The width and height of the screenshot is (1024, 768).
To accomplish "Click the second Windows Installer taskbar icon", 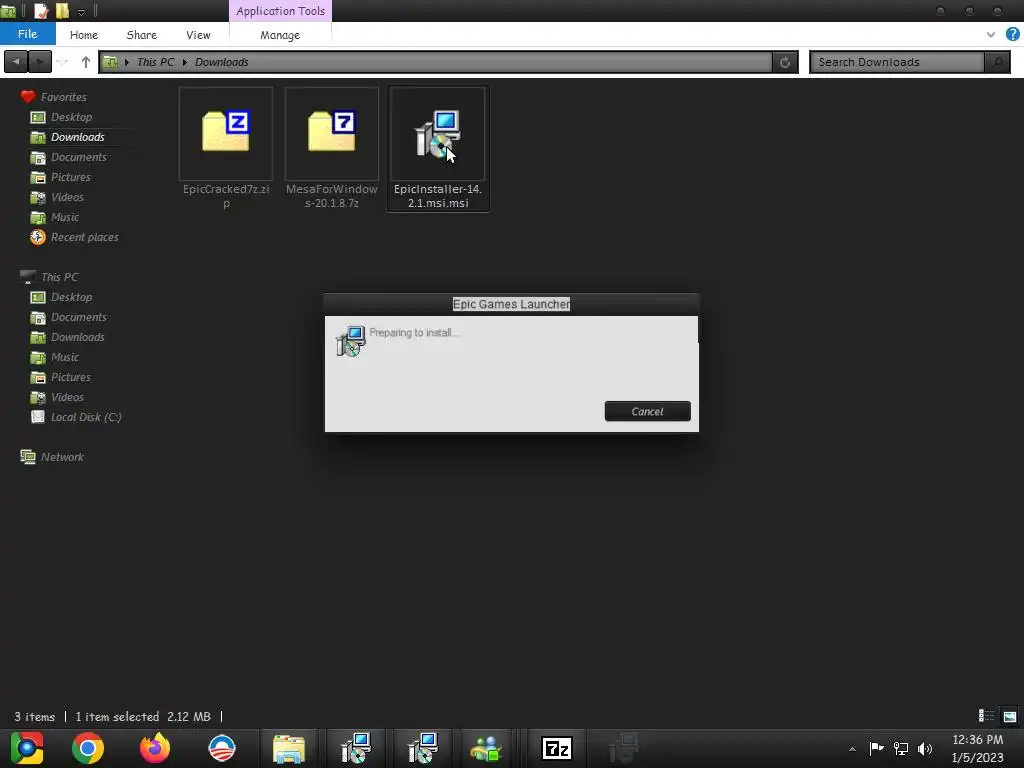I will click(423, 748).
